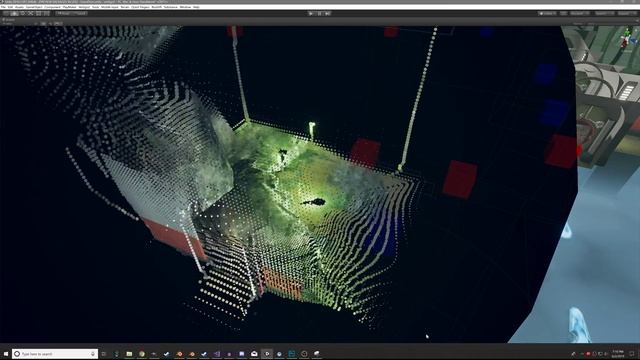Select the Rect transform tool
This screenshot has width=640, height=360.
(x=39, y=13)
